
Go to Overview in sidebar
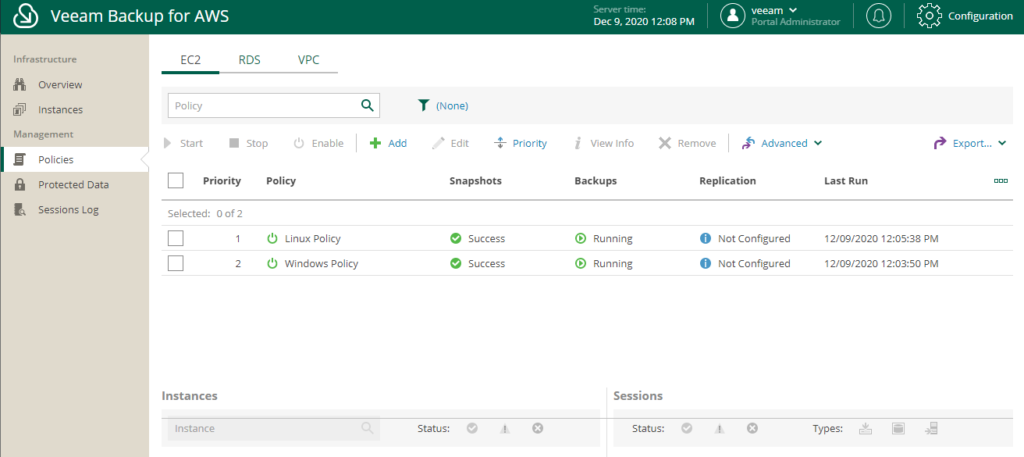[x=60, y=85]
